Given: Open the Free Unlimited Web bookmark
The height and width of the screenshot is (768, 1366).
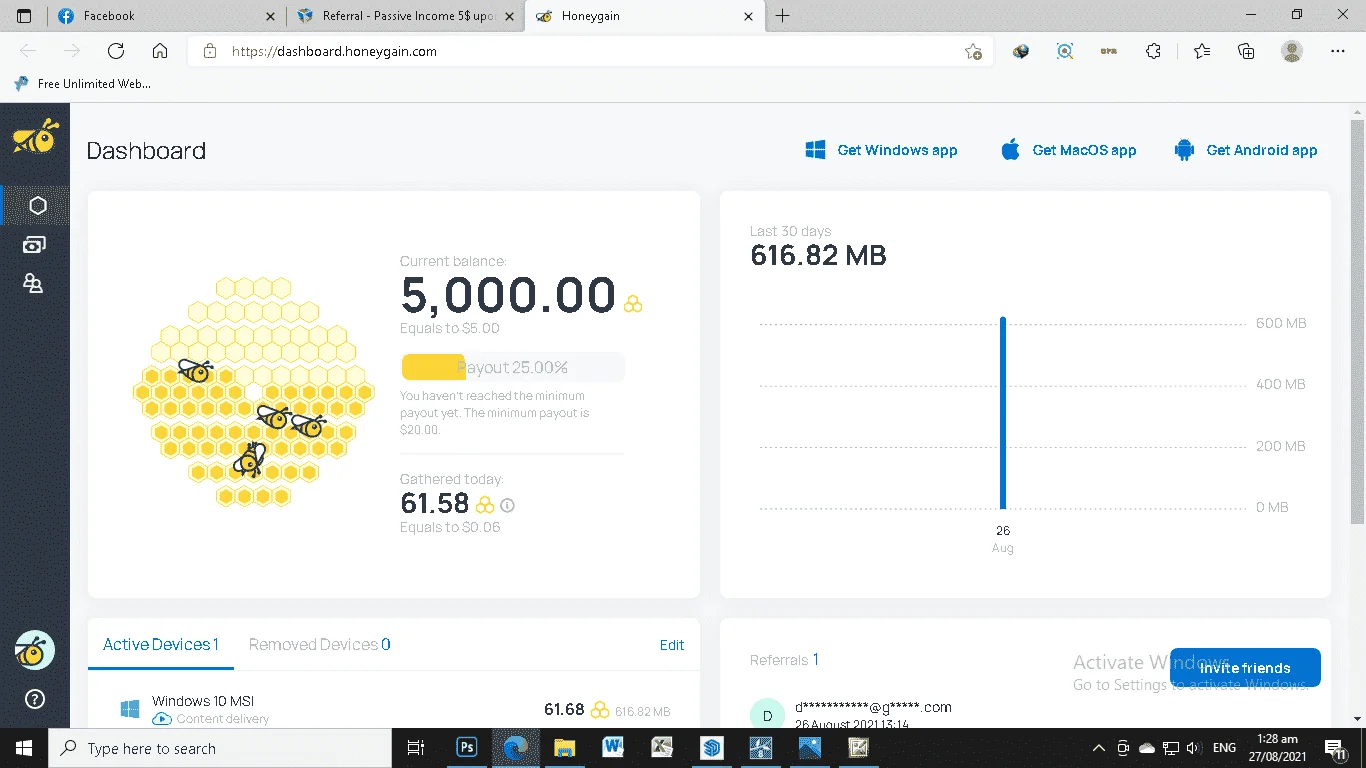Looking at the screenshot, I should tap(83, 84).
